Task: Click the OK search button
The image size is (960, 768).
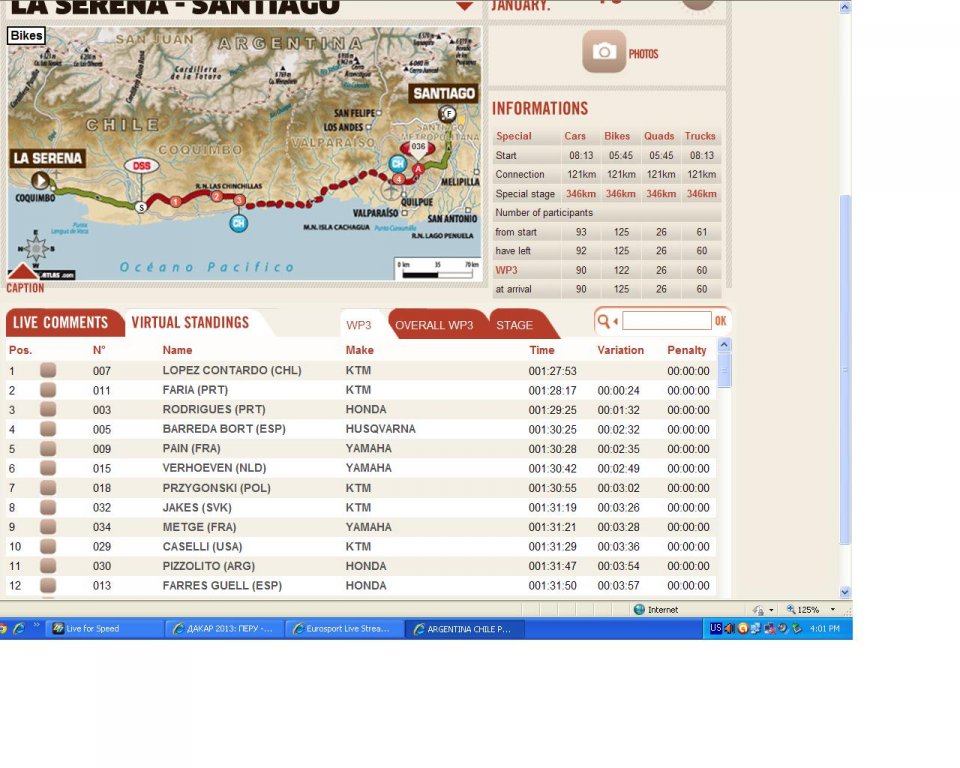Action: [x=721, y=321]
